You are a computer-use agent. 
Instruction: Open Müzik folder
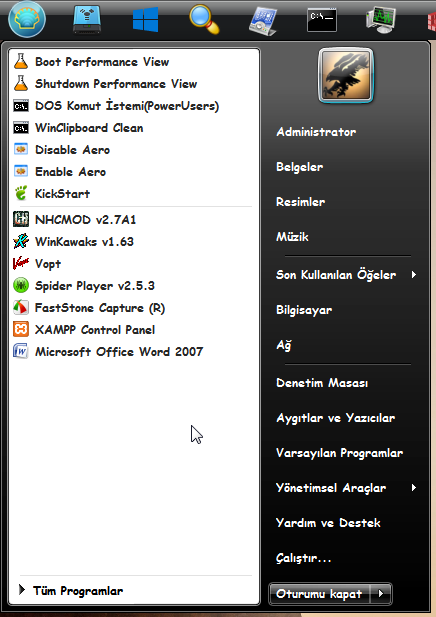(292, 236)
